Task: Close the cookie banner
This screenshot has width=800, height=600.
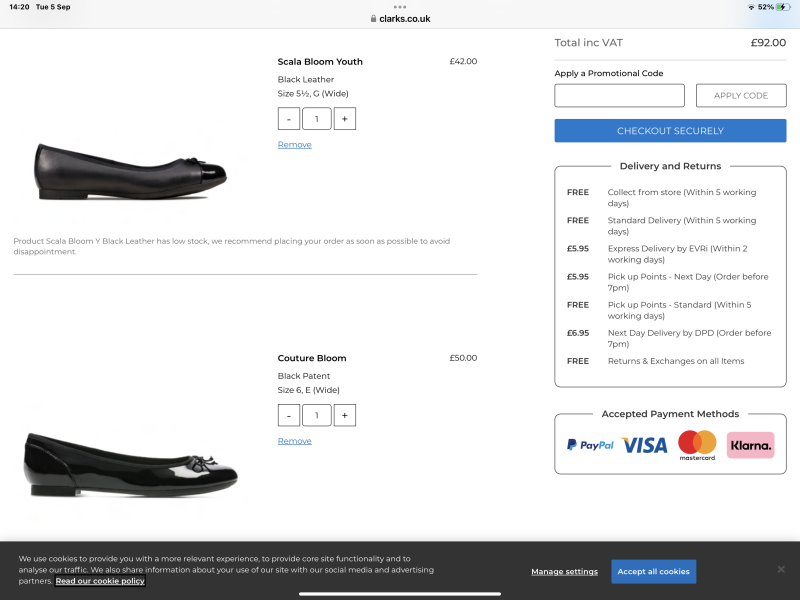Action: click(x=781, y=569)
